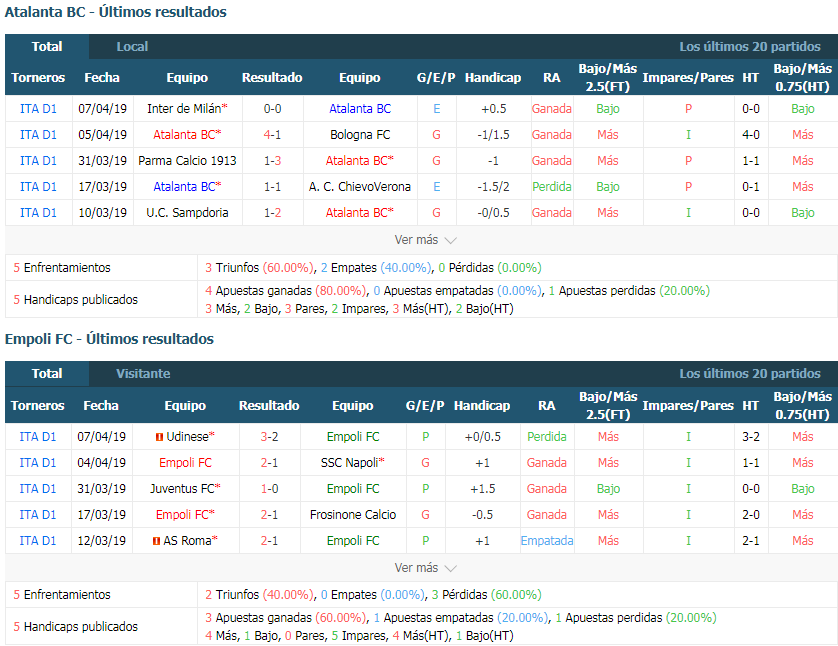
Task: Click the 0-0 result versus Inter
Action: pyautogui.click(x=272, y=108)
